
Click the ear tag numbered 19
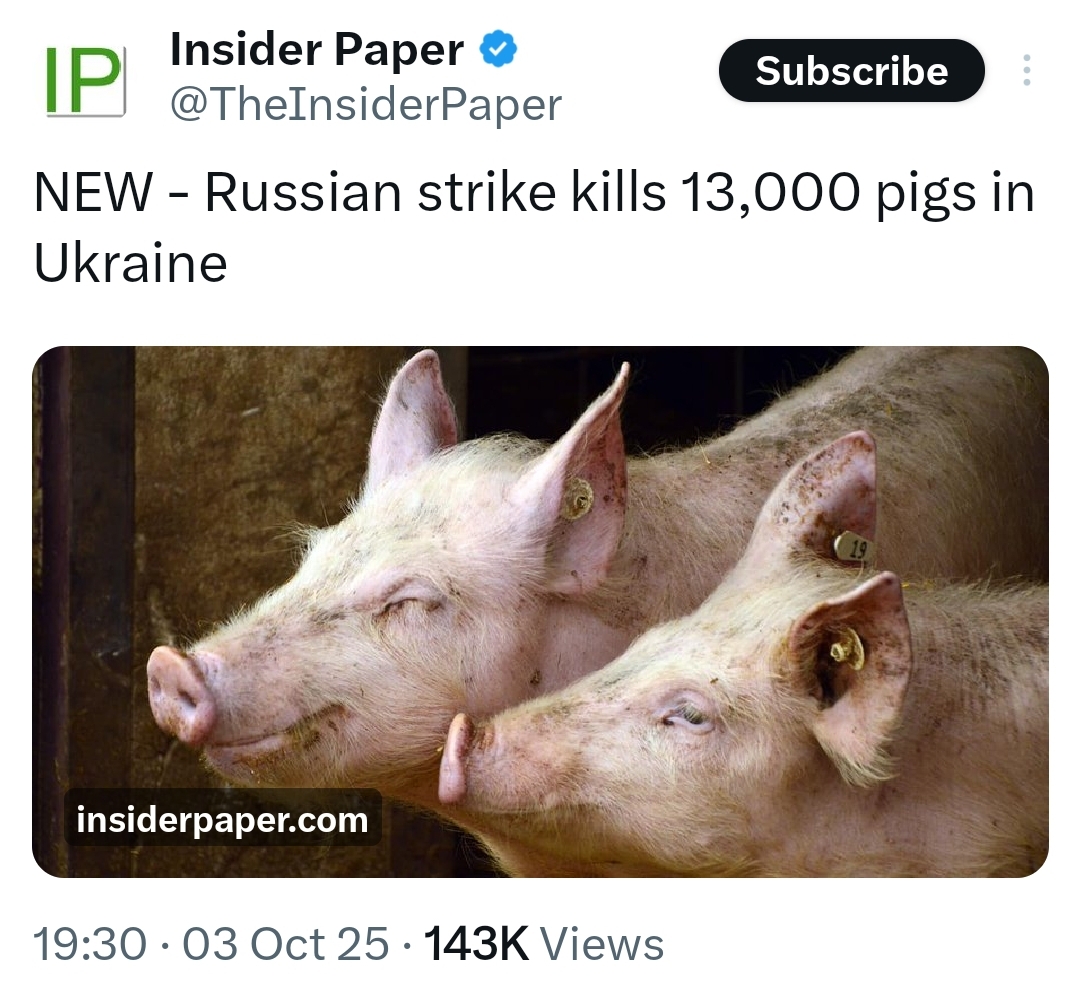pos(853,549)
